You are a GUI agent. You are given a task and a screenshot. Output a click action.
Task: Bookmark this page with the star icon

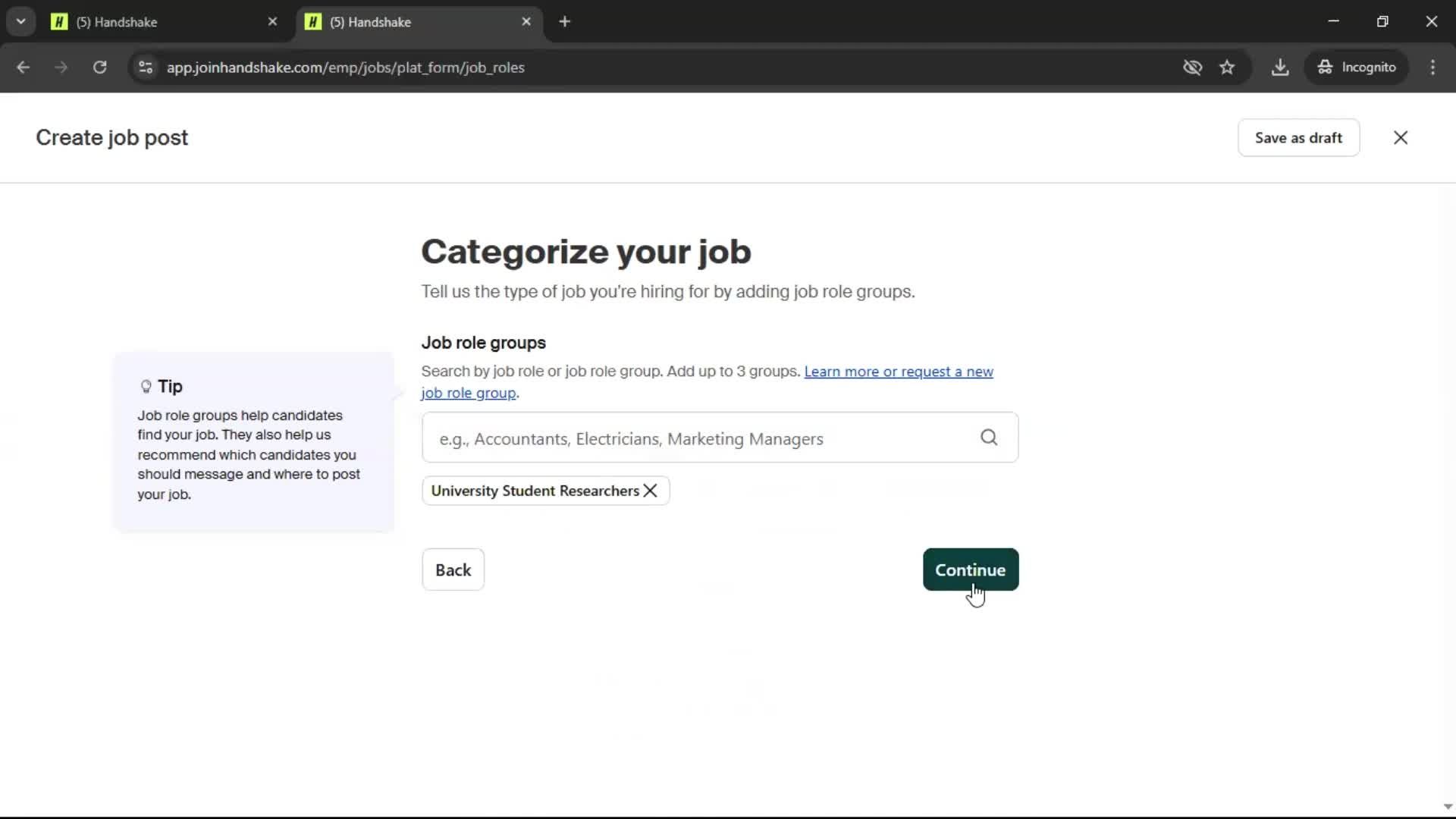tap(1227, 67)
